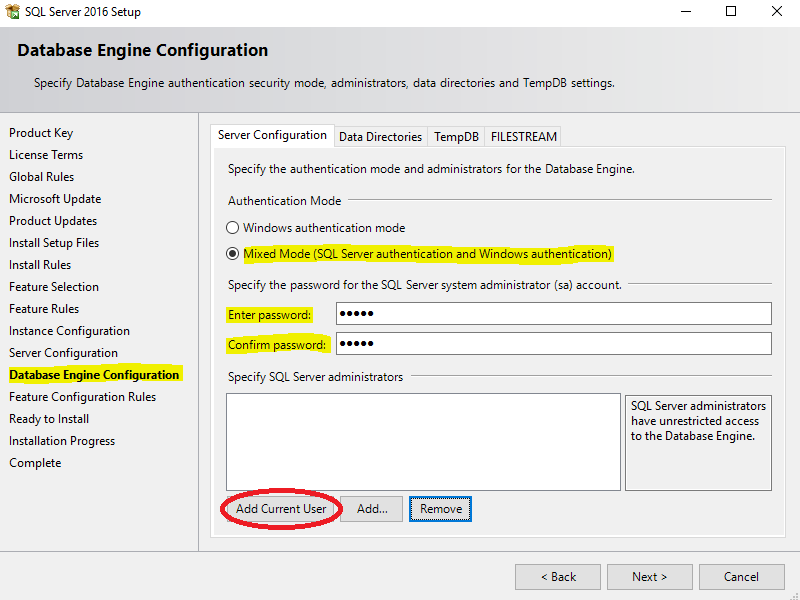Click the SQL Server Setup title bar icon
The width and height of the screenshot is (800, 600).
pos(13,11)
